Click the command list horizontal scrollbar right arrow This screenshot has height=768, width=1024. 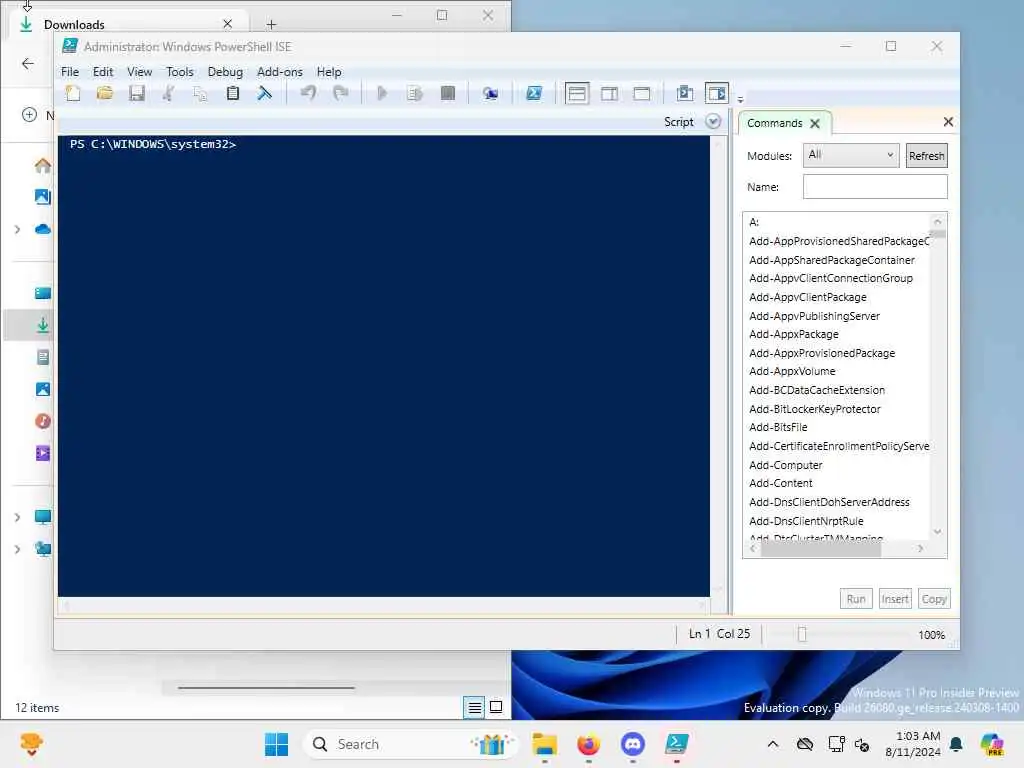921,549
